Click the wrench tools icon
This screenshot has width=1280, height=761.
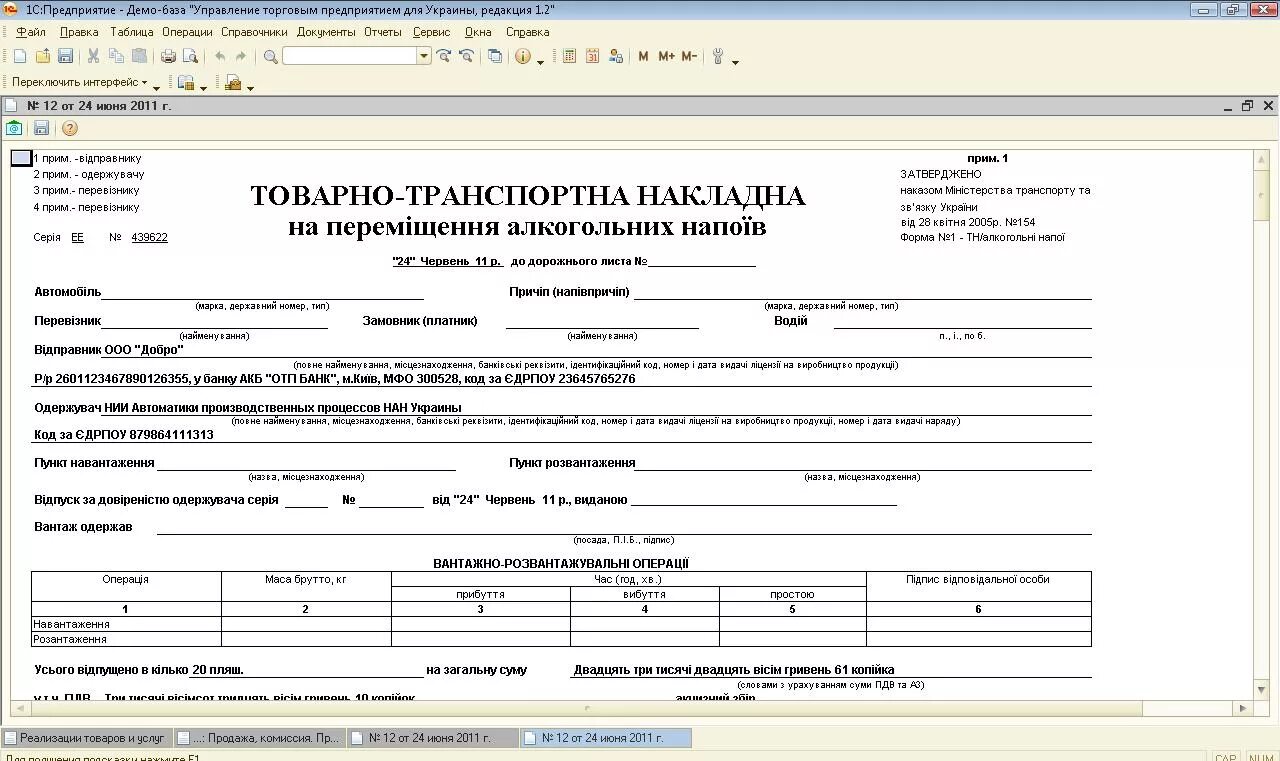click(718, 57)
